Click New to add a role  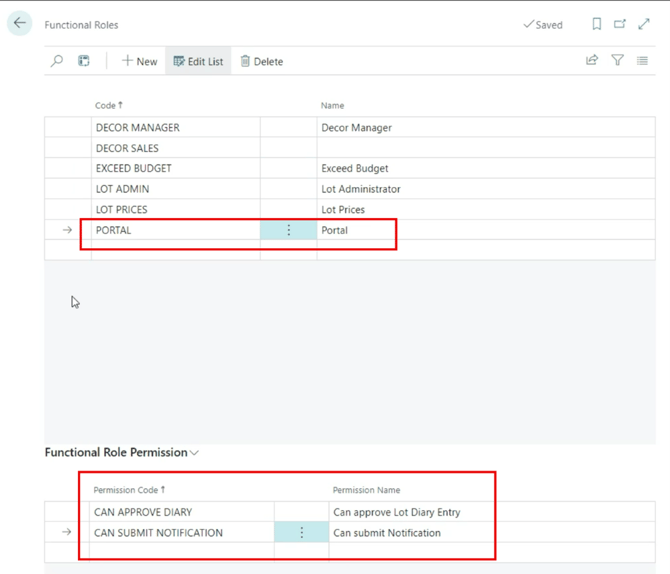[x=139, y=62]
